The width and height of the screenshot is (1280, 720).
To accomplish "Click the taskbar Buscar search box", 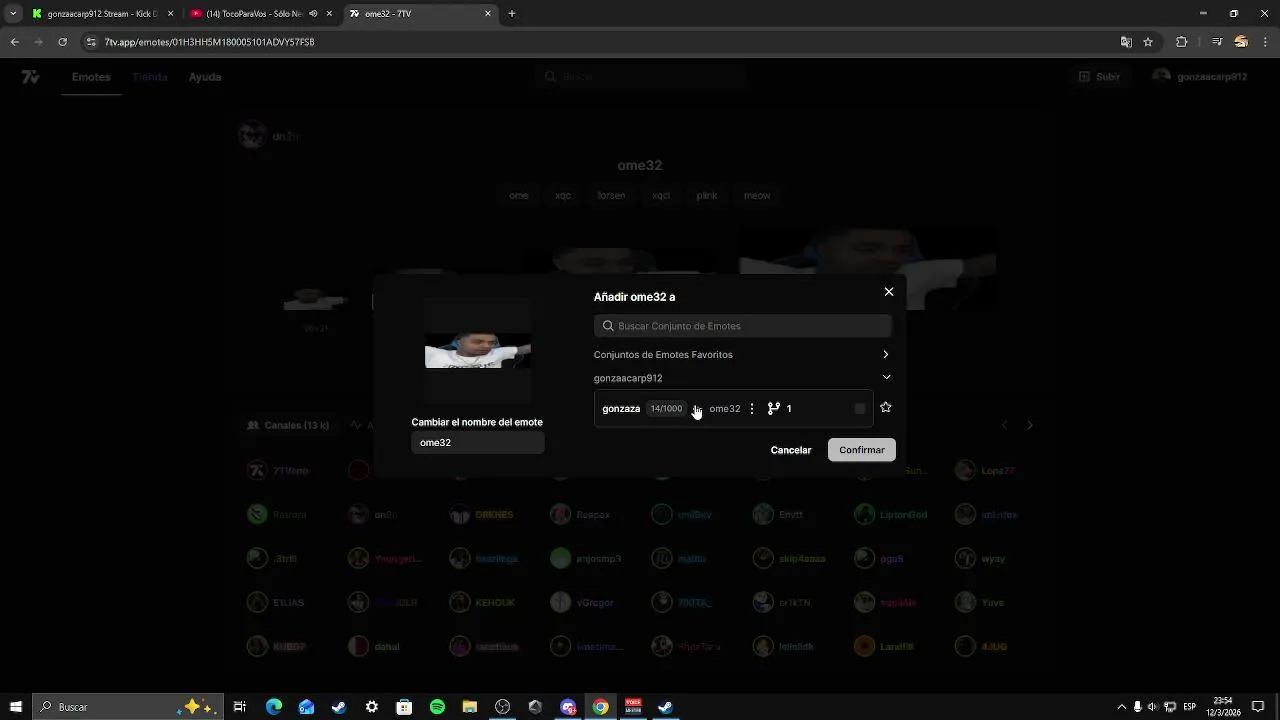I will click(x=128, y=707).
